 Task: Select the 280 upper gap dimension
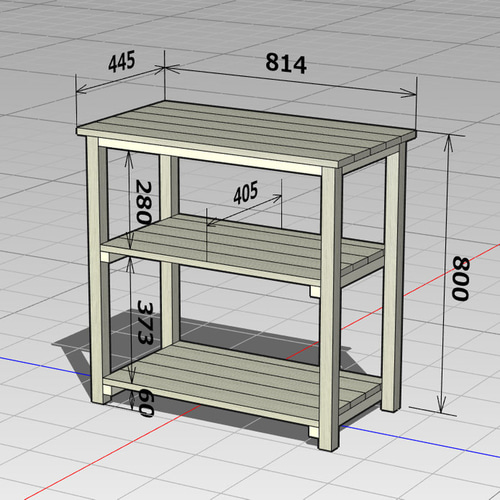pos(144,202)
